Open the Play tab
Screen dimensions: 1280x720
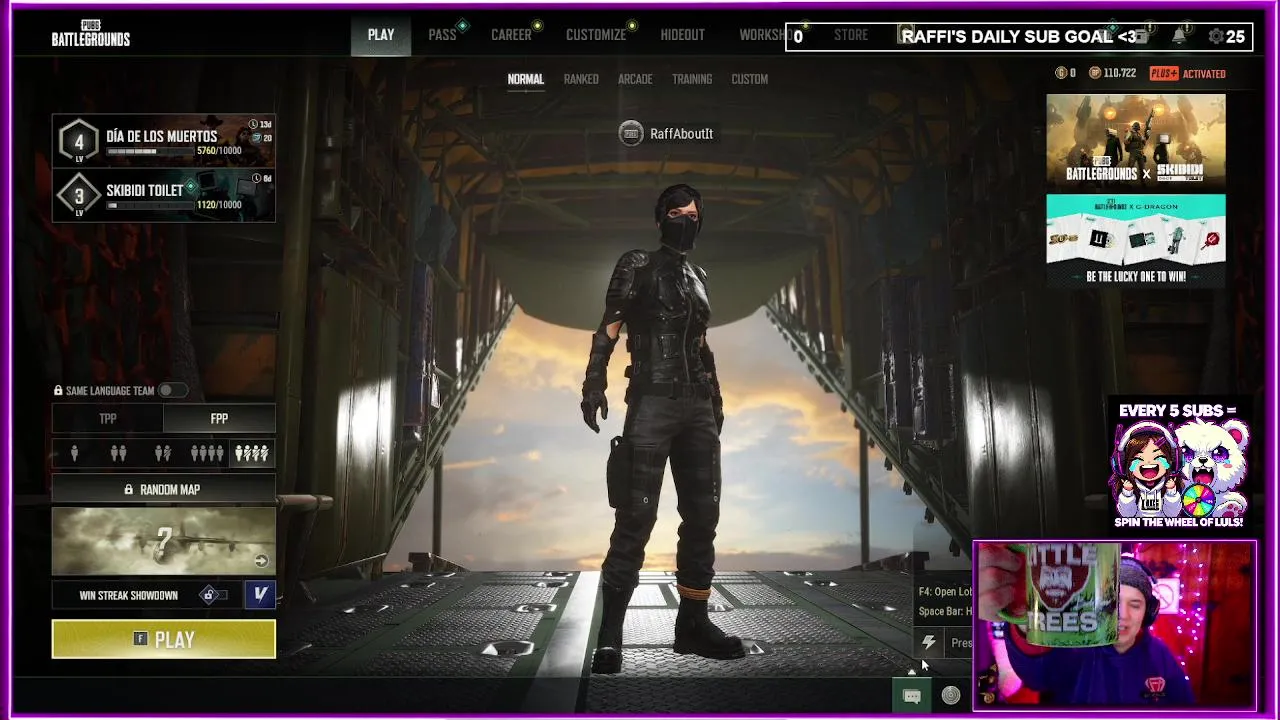[381, 35]
